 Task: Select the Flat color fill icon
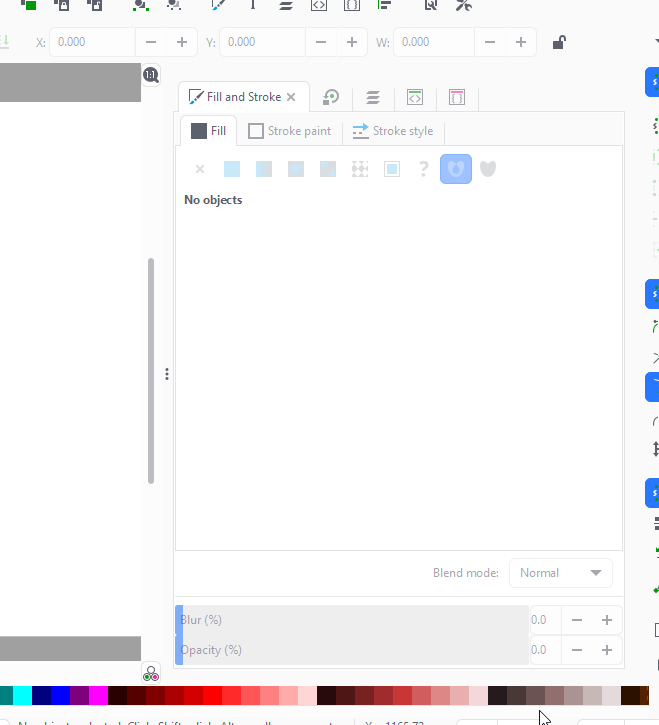pyautogui.click(x=232, y=169)
